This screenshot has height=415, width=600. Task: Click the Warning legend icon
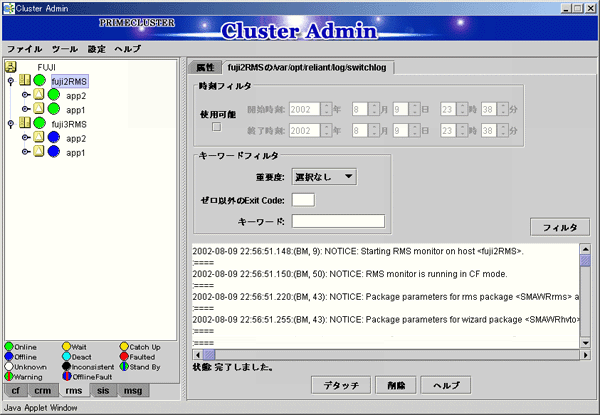tap(9, 376)
